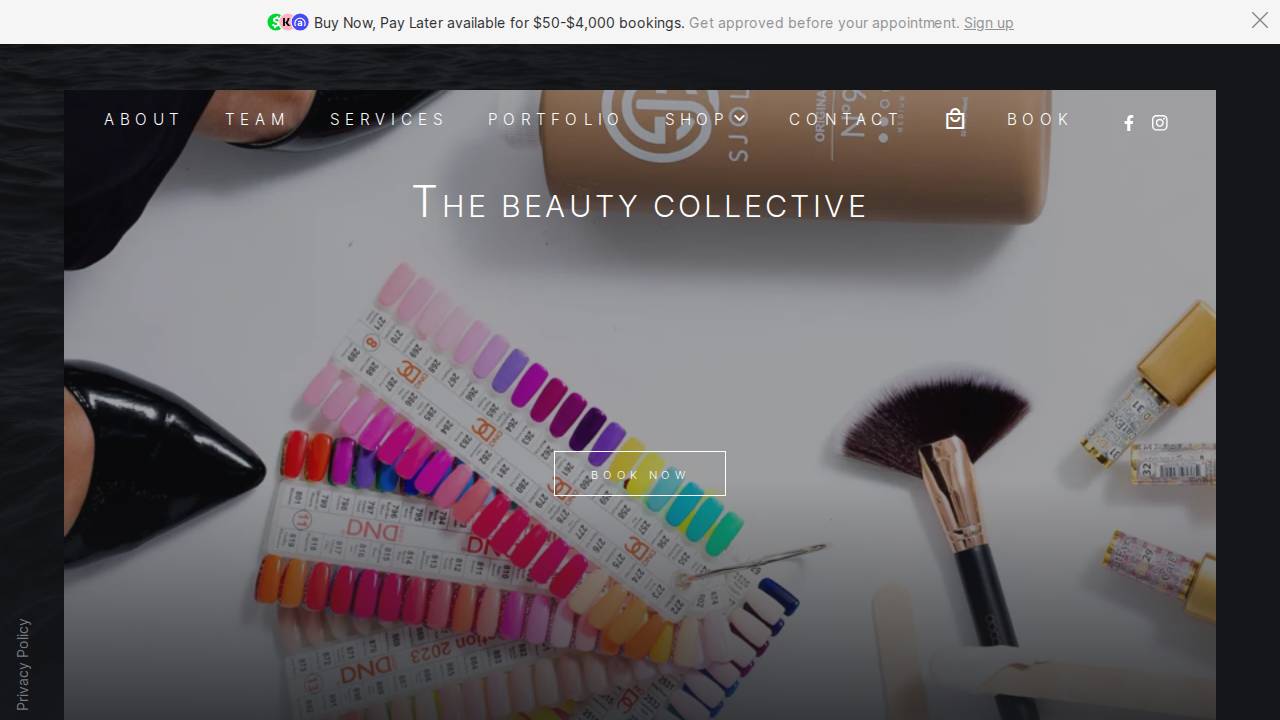This screenshot has height=720, width=1280.
Task: Click the pink Klarna payment icon
Action: [286, 21]
